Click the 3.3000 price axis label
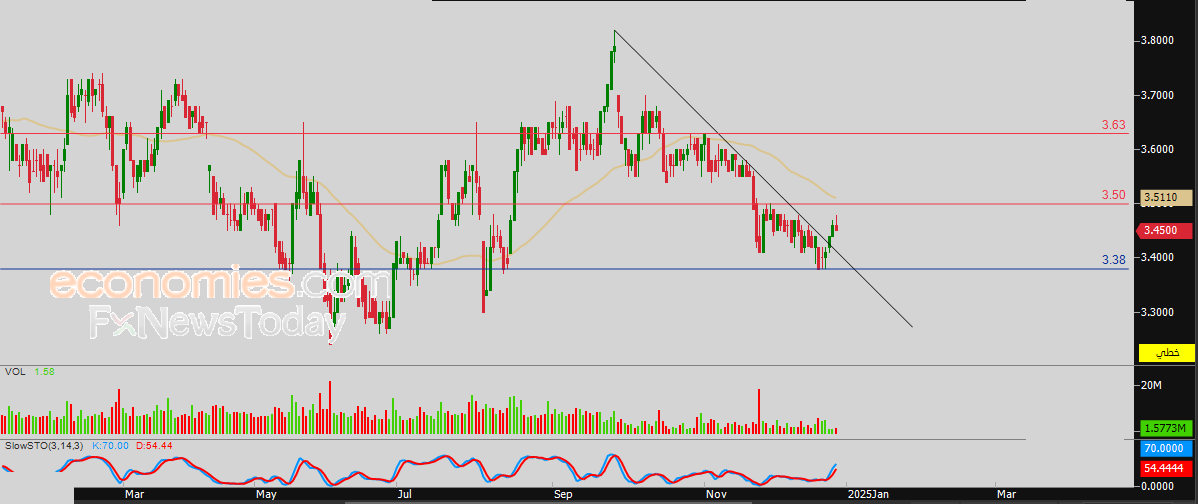 [1157, 312]
